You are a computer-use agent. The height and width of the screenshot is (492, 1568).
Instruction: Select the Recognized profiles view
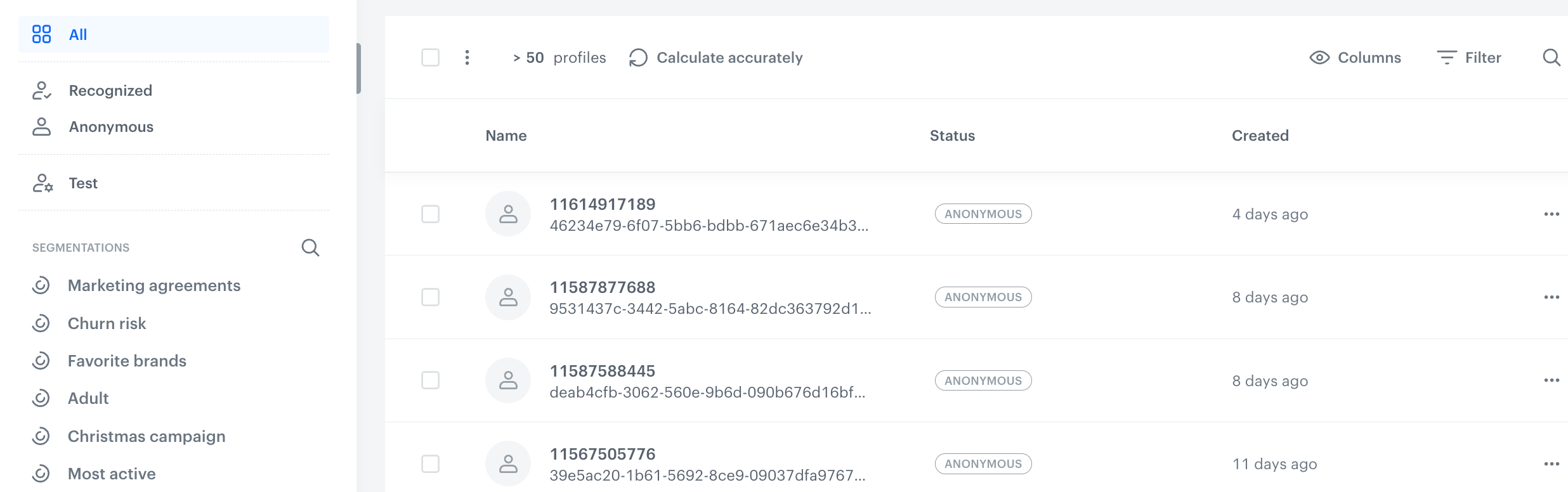point(110,90)
